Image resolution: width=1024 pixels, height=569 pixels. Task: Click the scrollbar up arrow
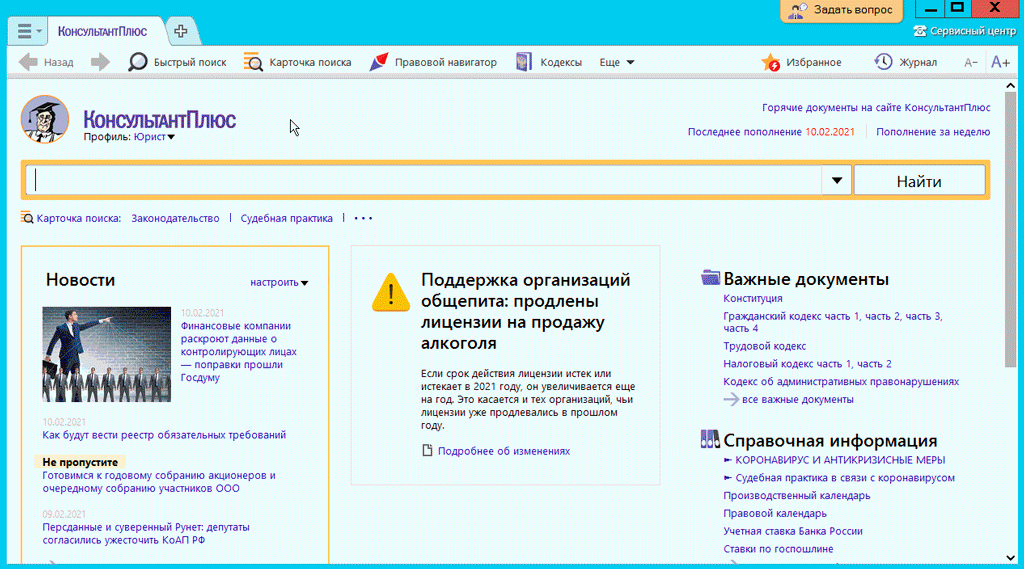pos(1010,85)
